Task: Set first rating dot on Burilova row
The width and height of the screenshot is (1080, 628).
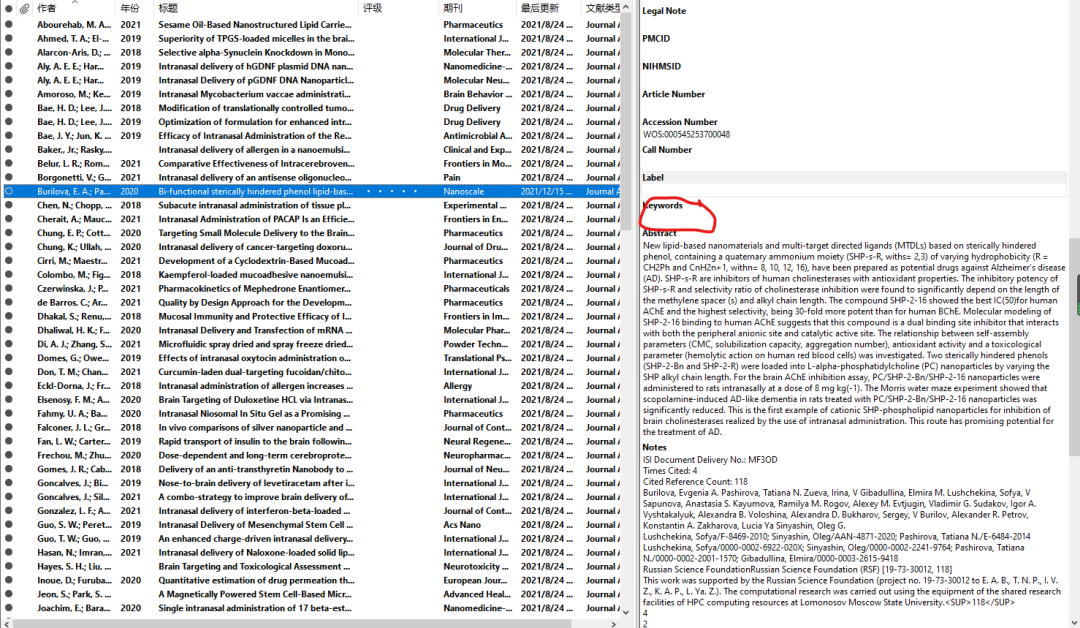Action: point(368,191)
